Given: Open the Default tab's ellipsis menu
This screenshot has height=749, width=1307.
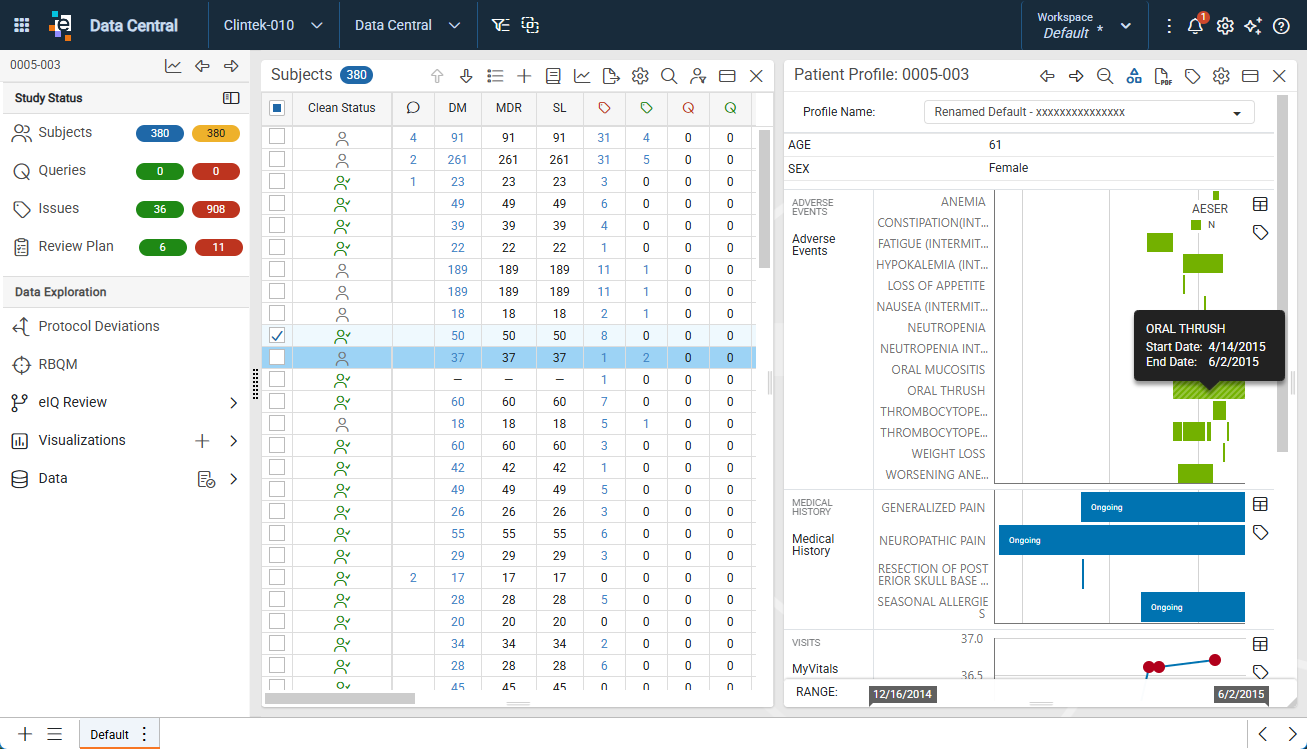Looking at the screenshot, I should 144,734.
